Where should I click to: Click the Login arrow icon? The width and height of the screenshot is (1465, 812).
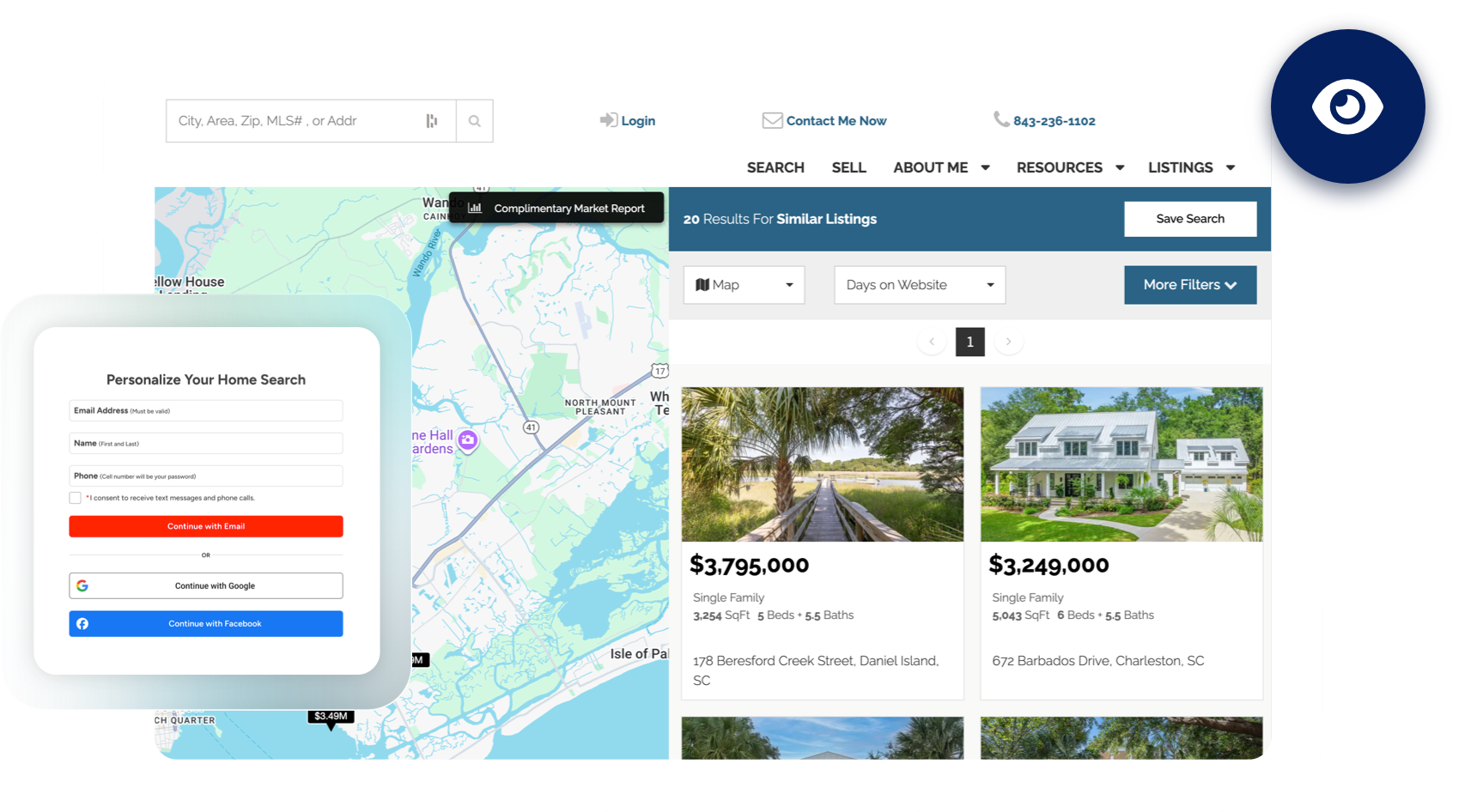[608, 120]
